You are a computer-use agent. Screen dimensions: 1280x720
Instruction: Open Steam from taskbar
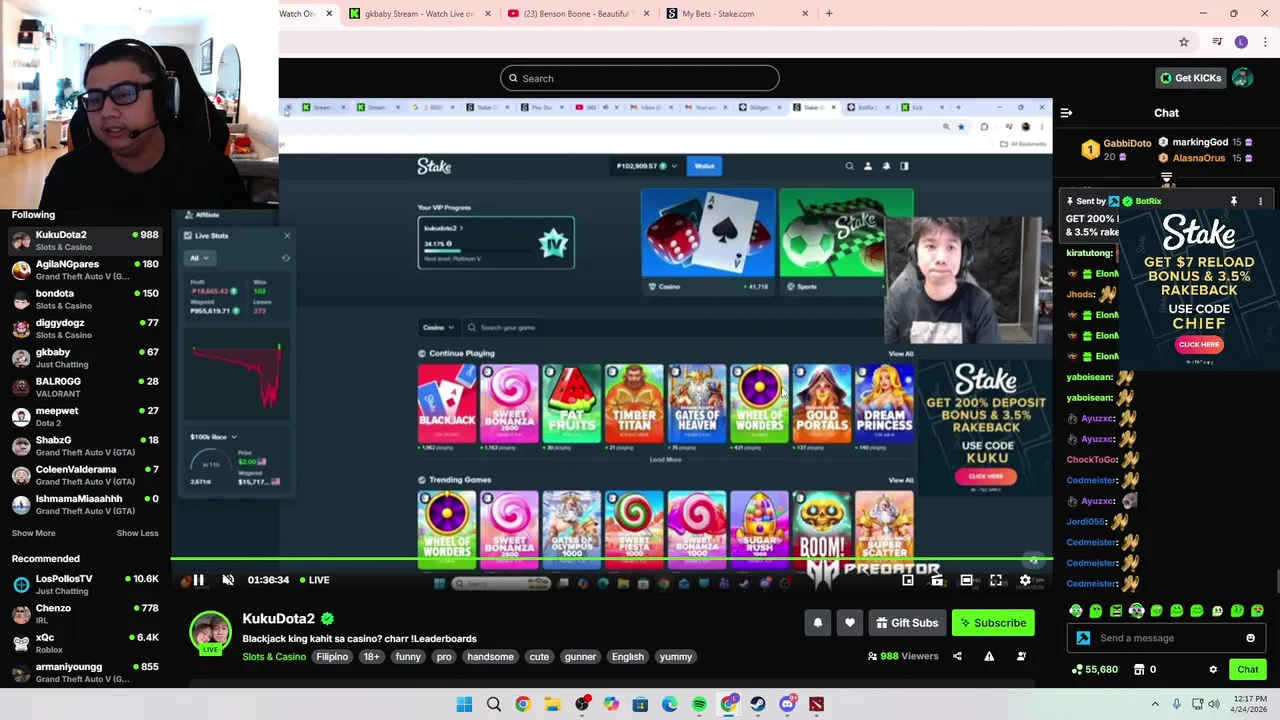758,705
